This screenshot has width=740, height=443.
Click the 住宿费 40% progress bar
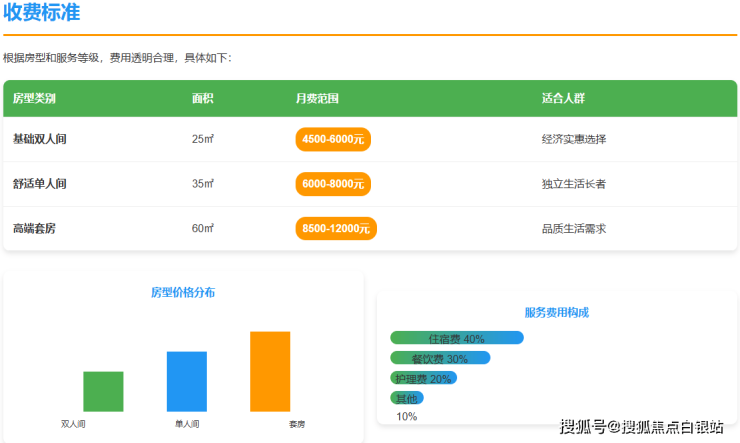pyautogui.click(x=456, y=338)
